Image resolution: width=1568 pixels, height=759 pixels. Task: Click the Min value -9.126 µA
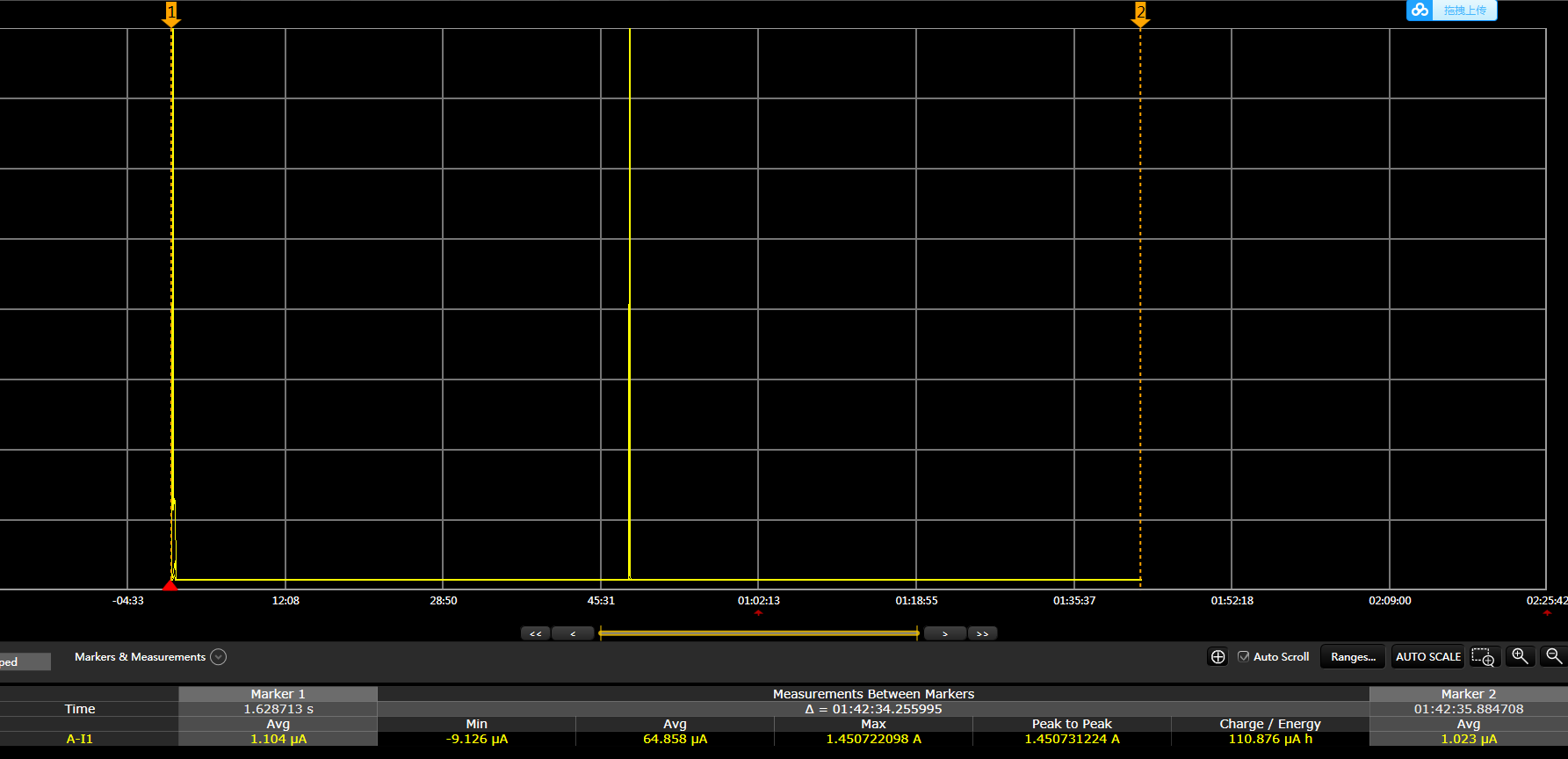tap(477, 739)
